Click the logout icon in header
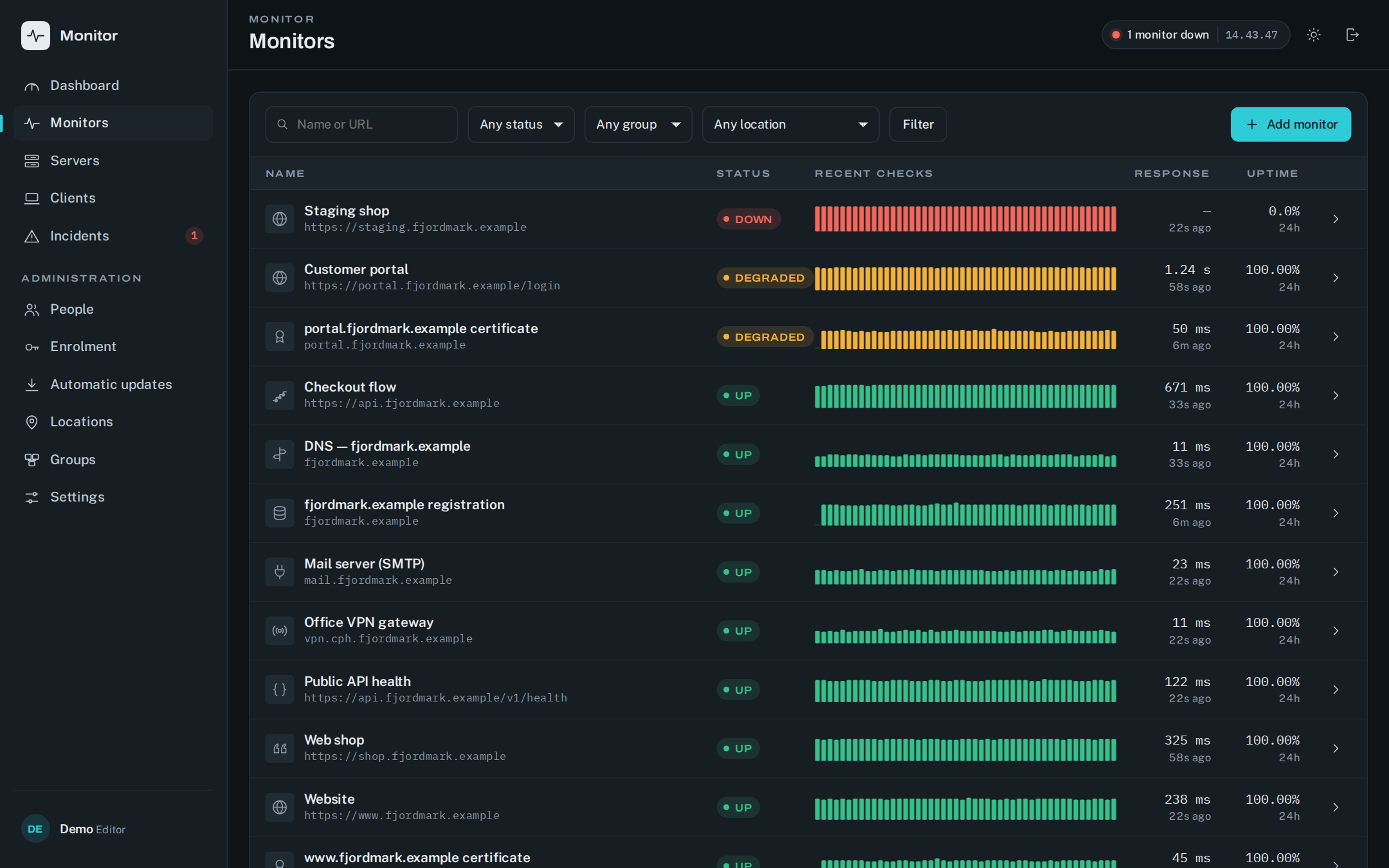1389x868 pixels. pos(1352,35)
